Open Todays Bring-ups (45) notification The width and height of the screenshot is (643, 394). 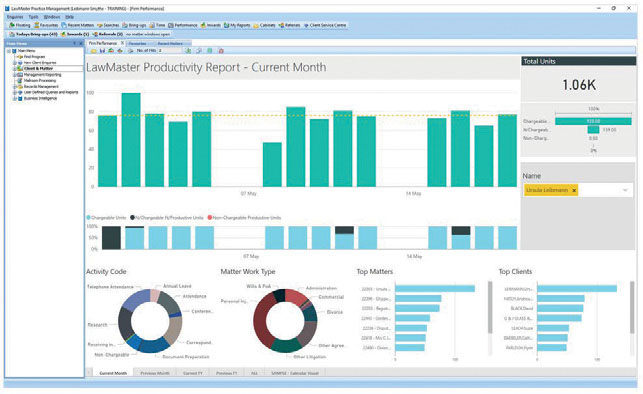33,34
